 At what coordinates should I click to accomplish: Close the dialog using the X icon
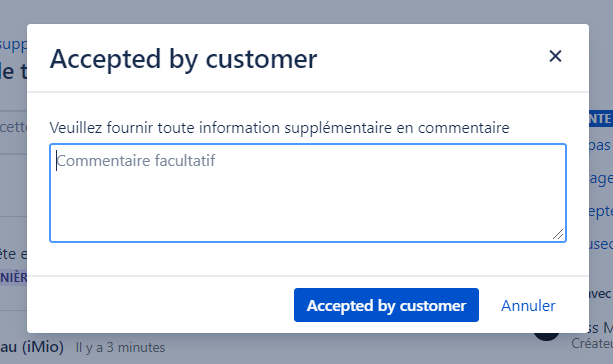pos(555,56)
